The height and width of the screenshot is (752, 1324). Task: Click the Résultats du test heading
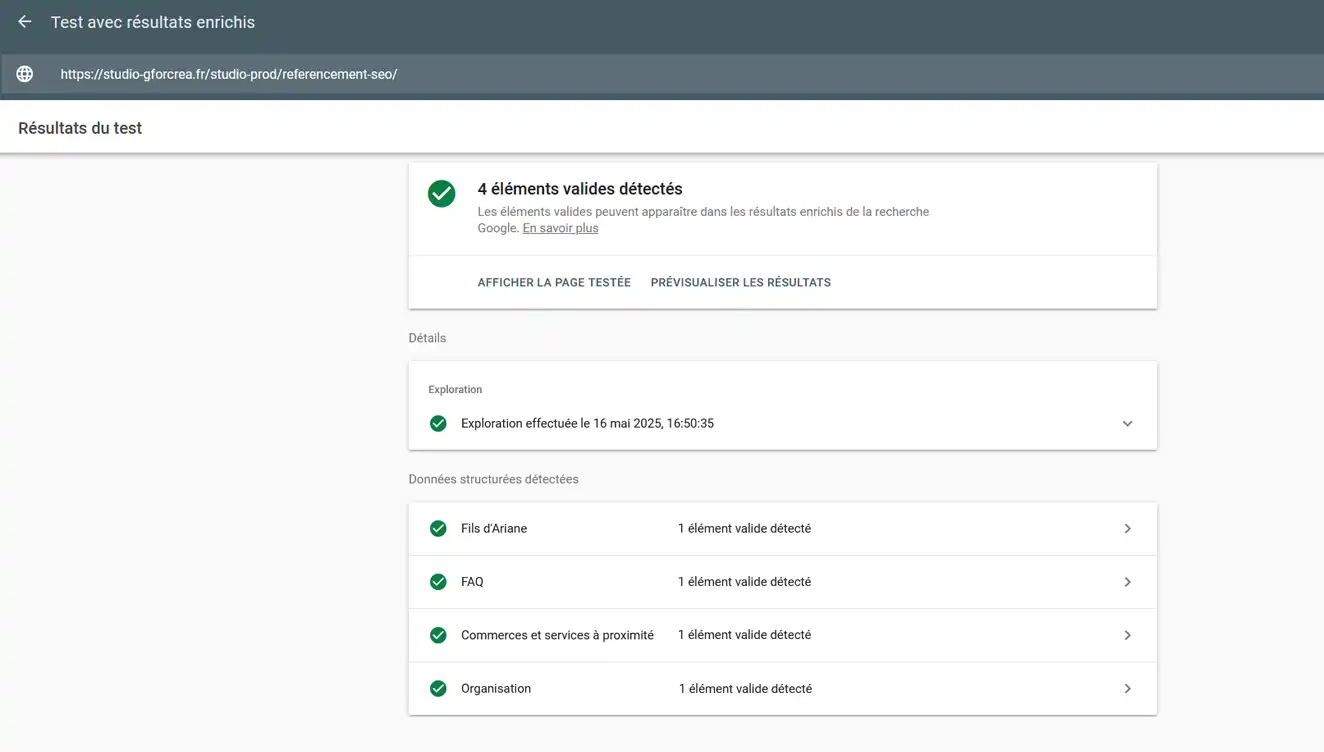pyautogui.click(x=80, y=128)
